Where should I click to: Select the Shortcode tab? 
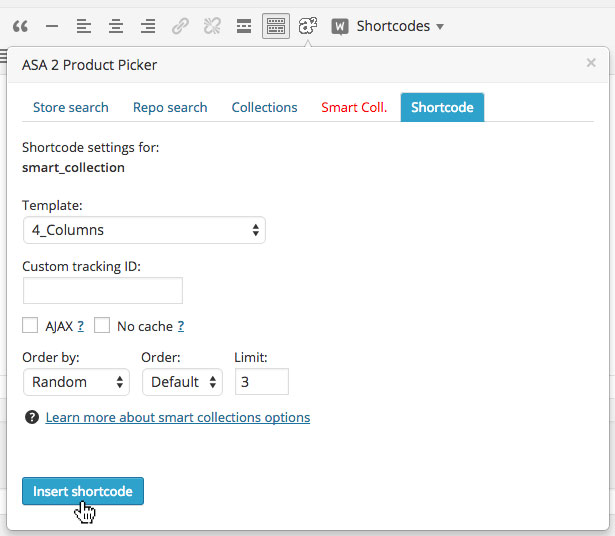[442, 107]
